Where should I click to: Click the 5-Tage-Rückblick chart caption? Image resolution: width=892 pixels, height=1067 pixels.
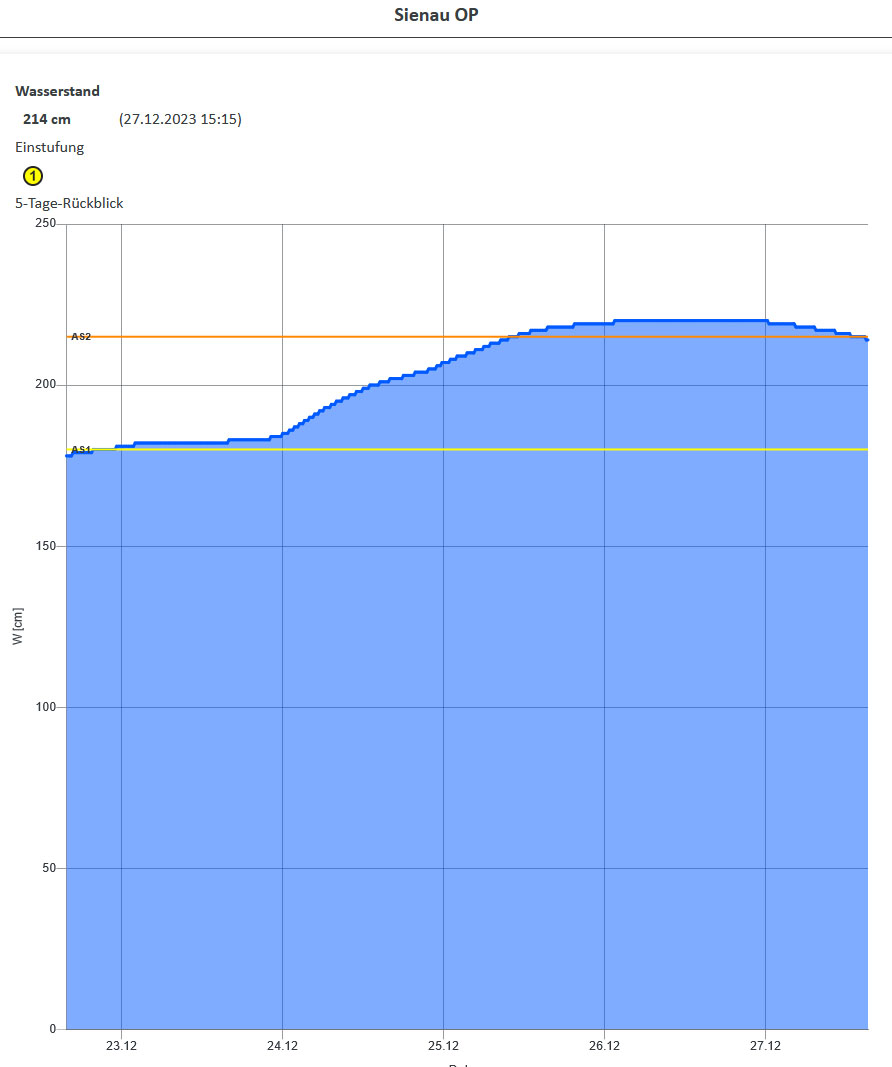(x=69, y=203)
